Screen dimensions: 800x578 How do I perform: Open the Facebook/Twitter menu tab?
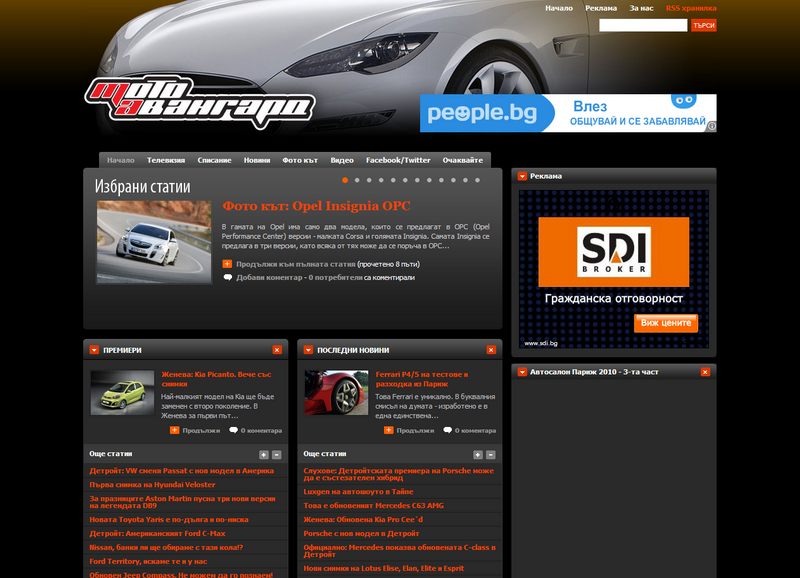398,160
